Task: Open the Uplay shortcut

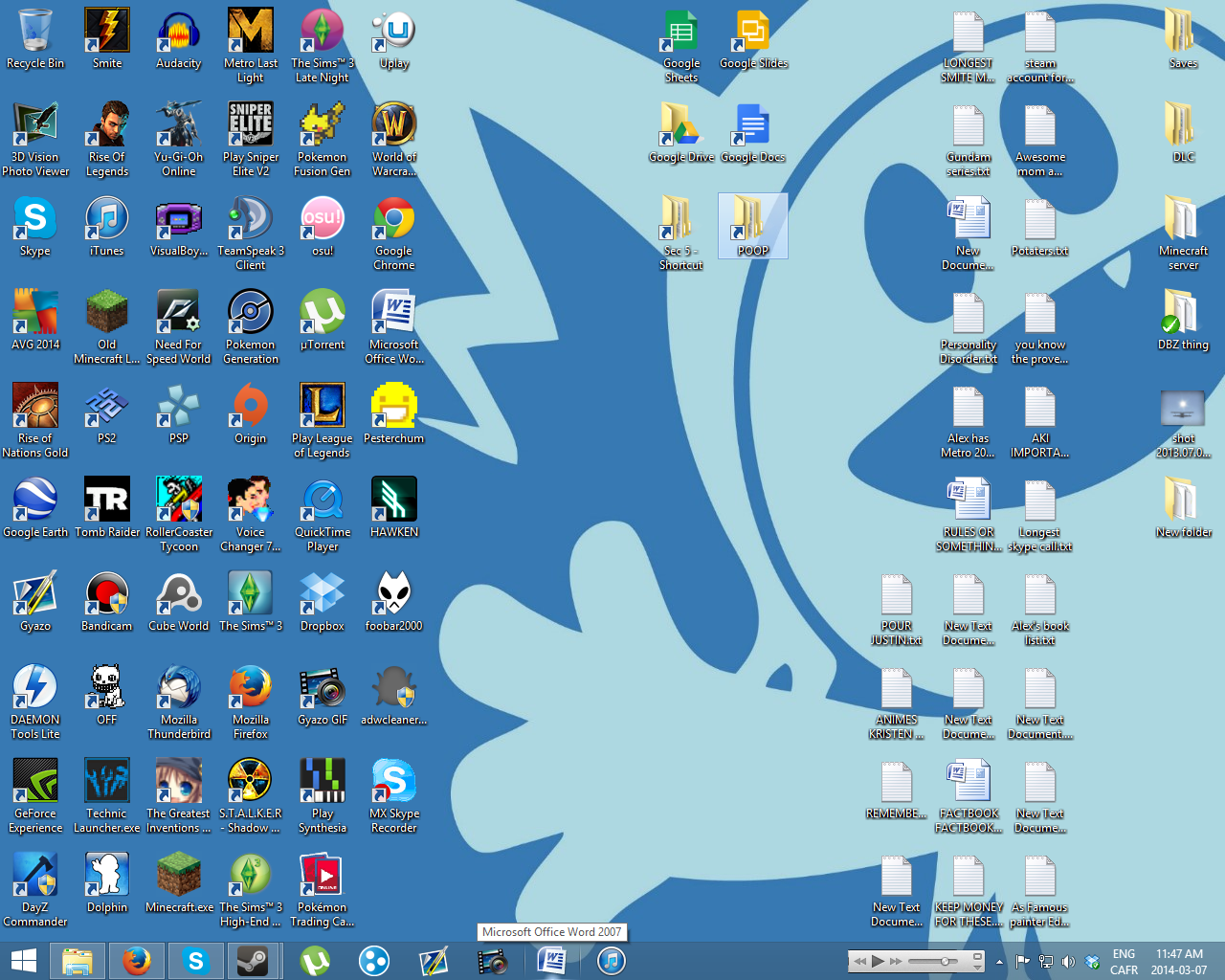Action: [x=394, y=39]
